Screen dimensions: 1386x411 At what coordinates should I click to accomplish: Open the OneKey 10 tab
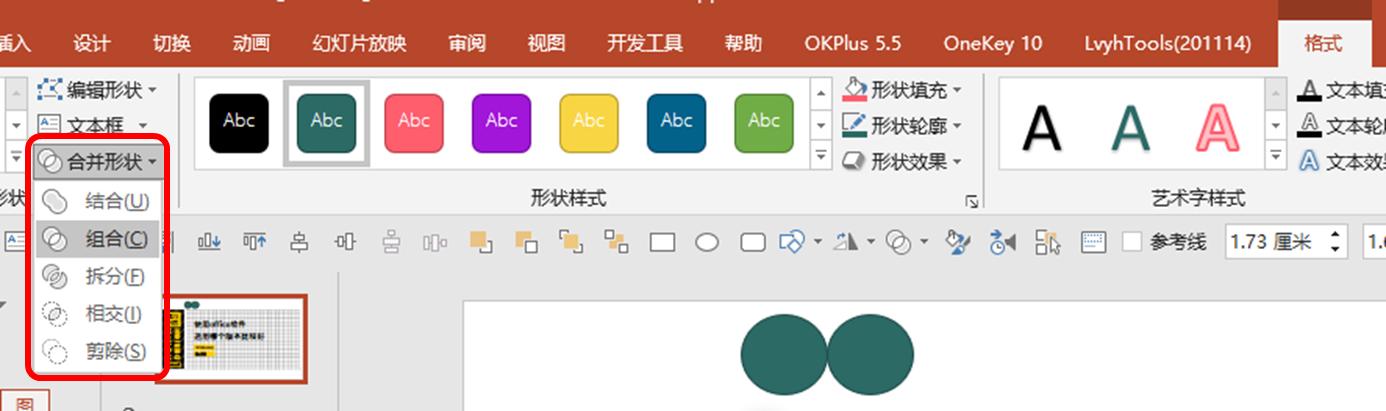coord(992,43)
